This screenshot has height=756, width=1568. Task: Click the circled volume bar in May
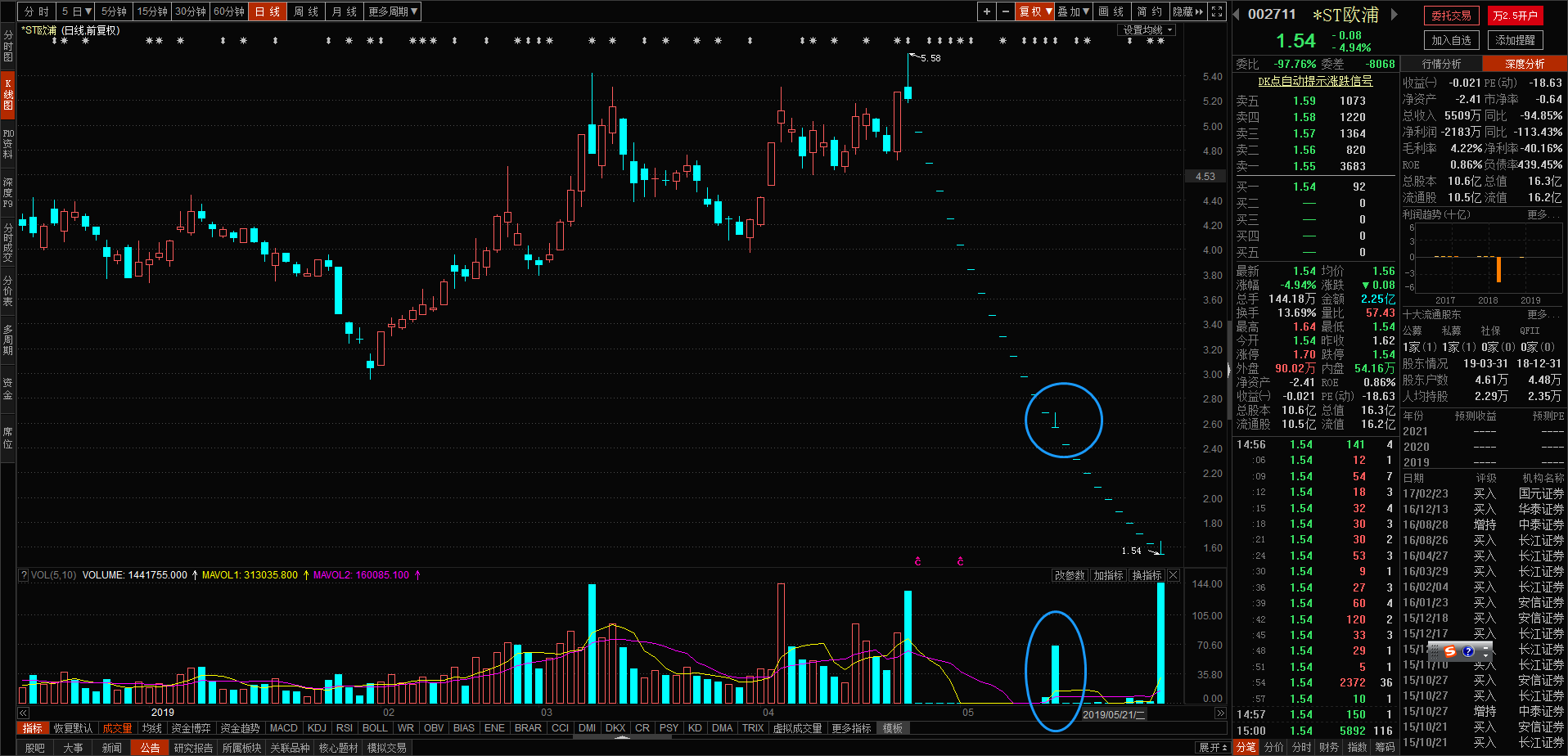pyautogui.click(x=1055, y=673)
